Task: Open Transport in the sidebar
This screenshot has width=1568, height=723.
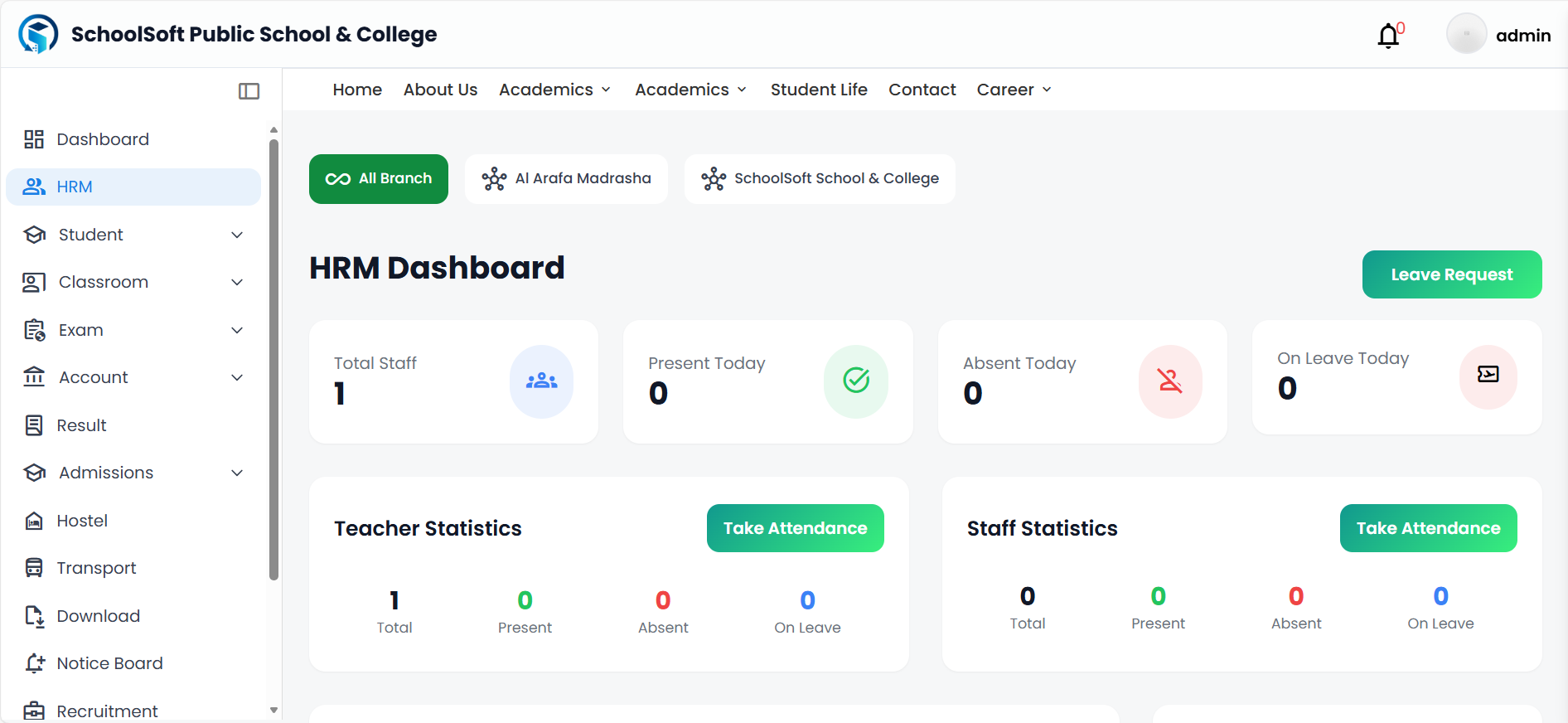Action: [96, 568]
